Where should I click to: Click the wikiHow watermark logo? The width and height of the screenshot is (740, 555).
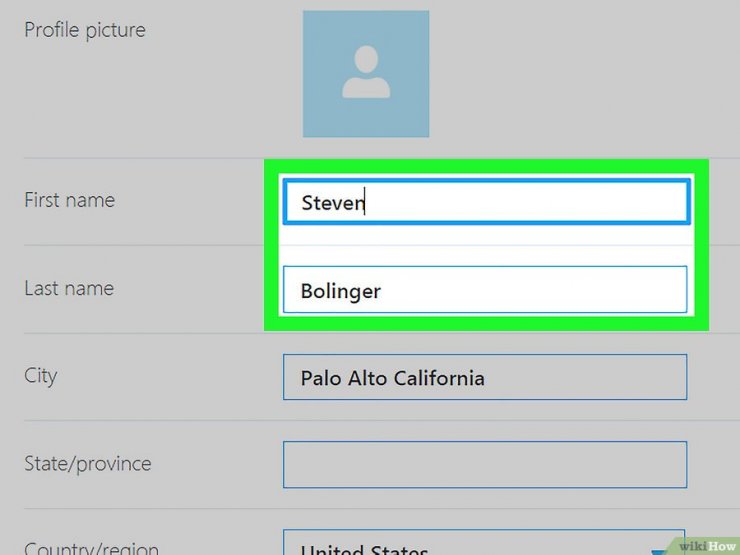(706, 546)
